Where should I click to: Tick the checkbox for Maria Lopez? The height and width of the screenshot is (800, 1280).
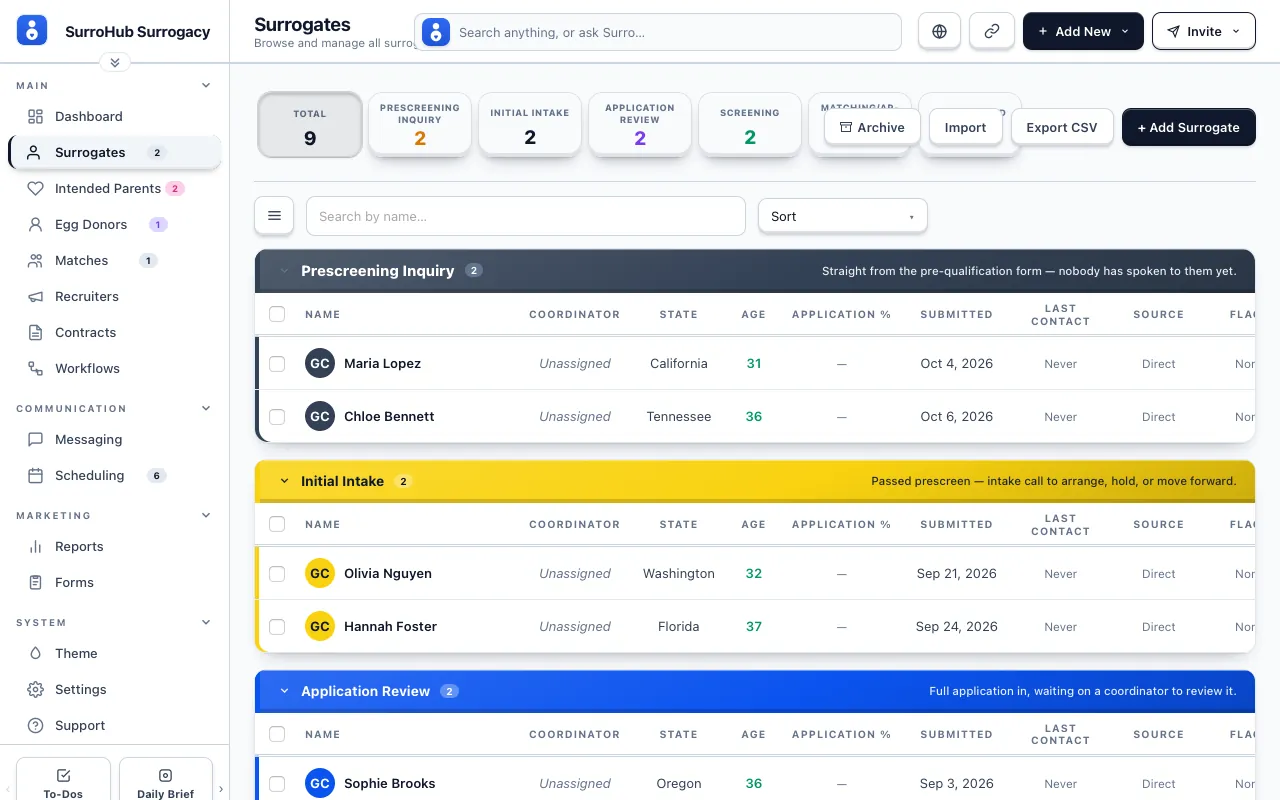click(x=277, y=364)
